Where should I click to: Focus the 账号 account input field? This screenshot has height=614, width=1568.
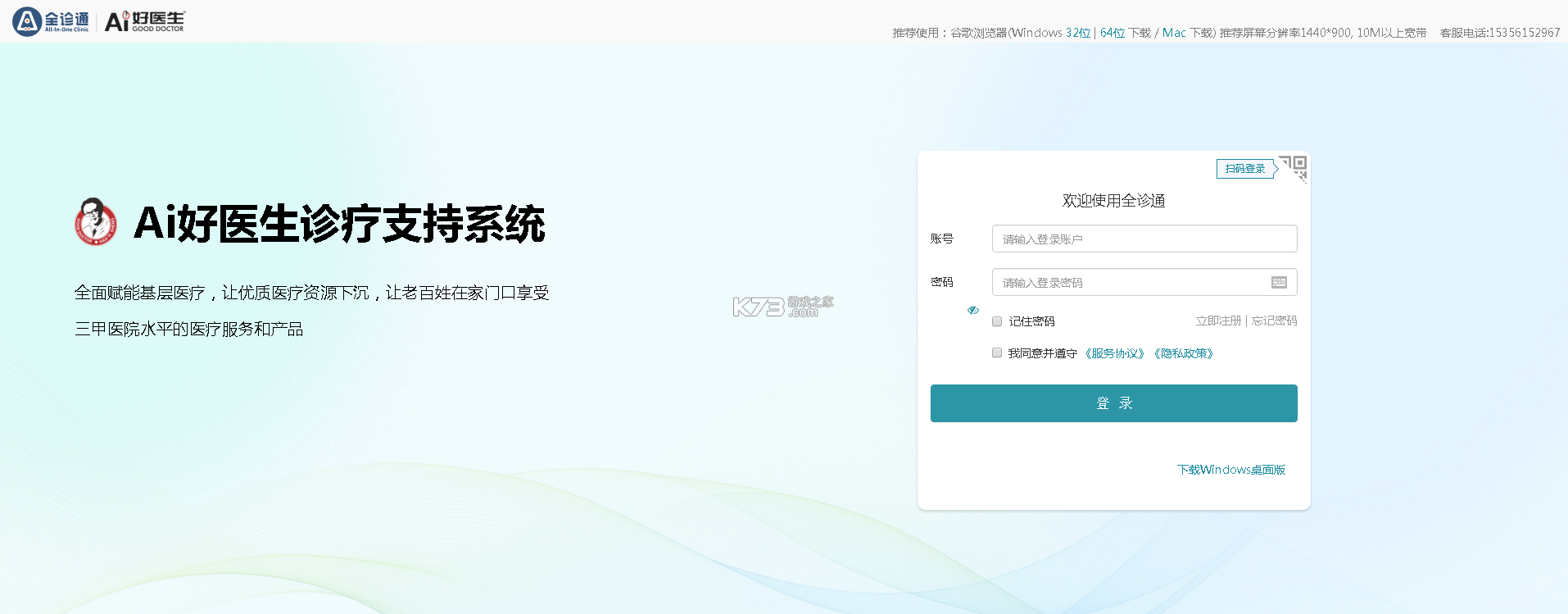[1144, 239]
